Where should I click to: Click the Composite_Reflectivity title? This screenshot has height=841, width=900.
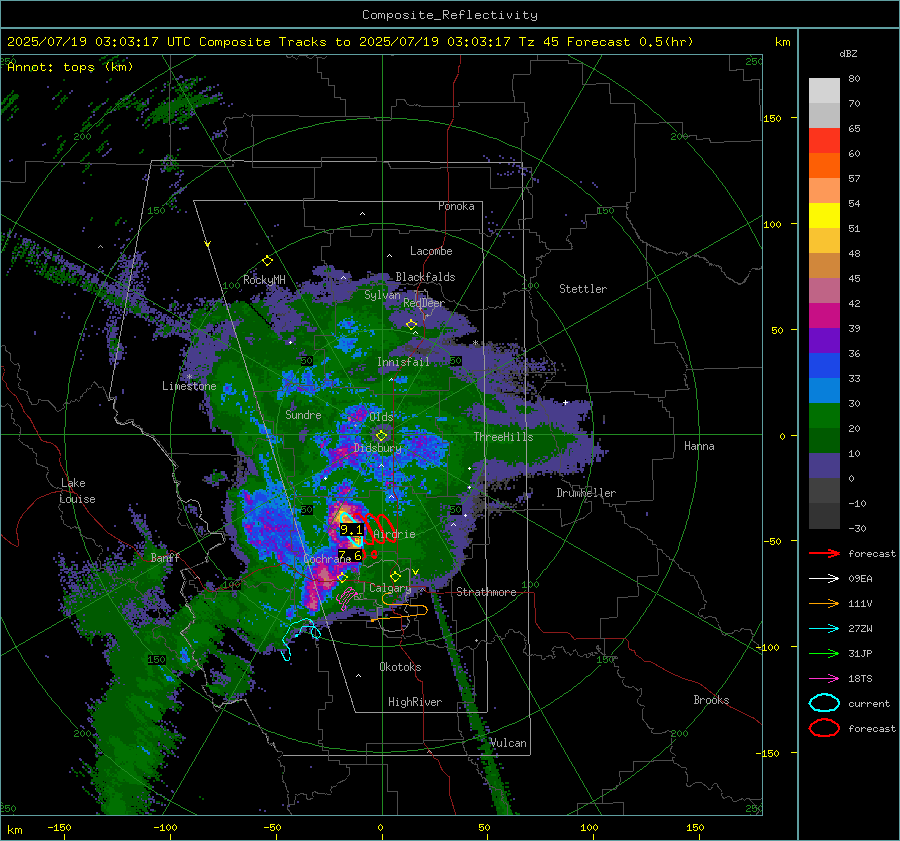coord(450,15)
